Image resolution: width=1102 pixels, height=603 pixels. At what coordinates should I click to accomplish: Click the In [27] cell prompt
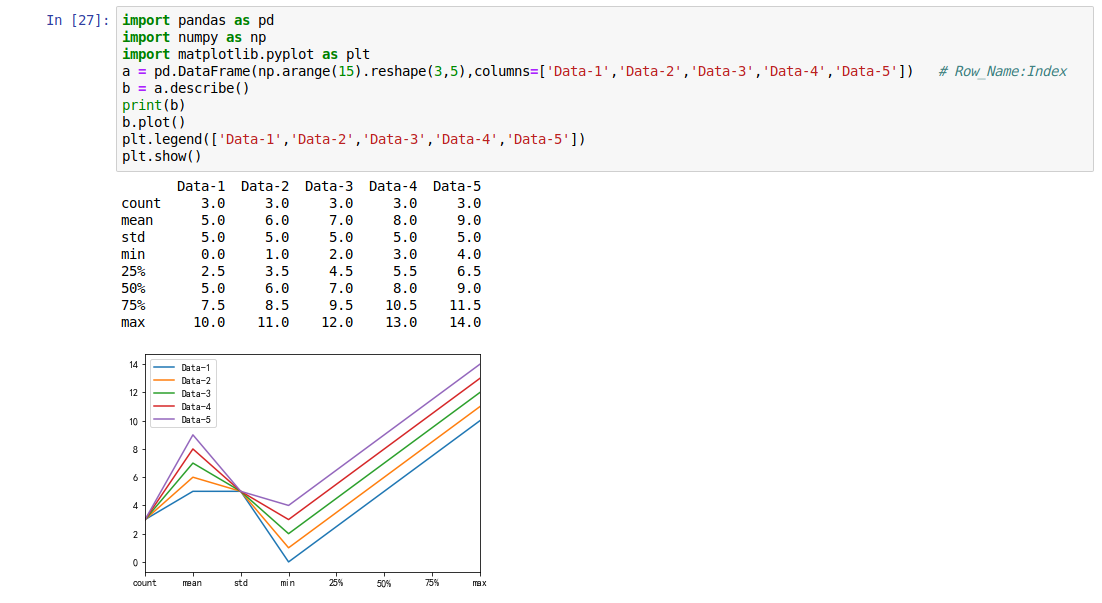[x=78, y=20]
